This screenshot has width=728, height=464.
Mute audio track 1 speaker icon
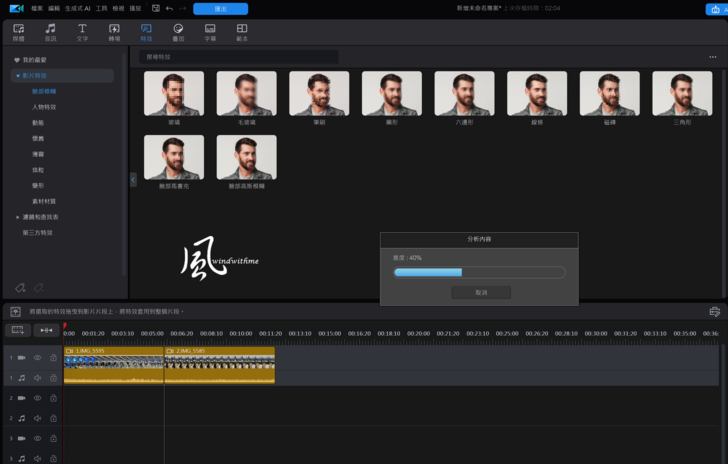(37, 378)
